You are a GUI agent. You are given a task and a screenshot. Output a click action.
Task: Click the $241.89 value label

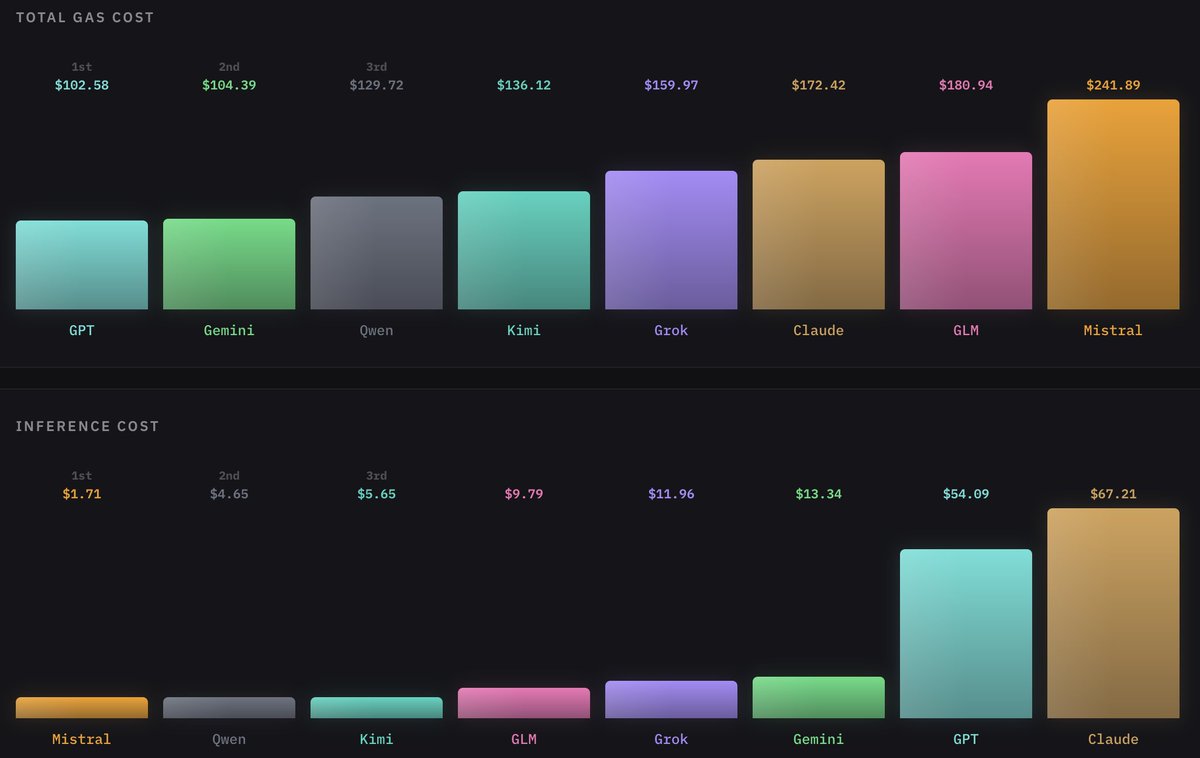coord(1113,86)
